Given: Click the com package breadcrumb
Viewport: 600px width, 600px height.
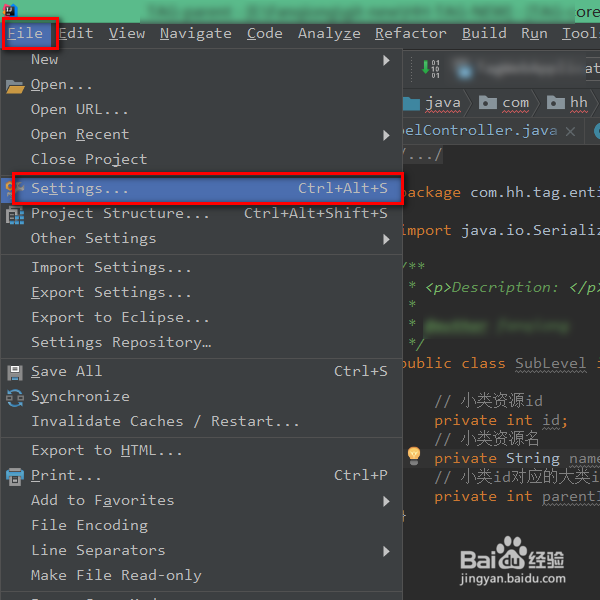Looking at the screenshot, I should 504,103.
